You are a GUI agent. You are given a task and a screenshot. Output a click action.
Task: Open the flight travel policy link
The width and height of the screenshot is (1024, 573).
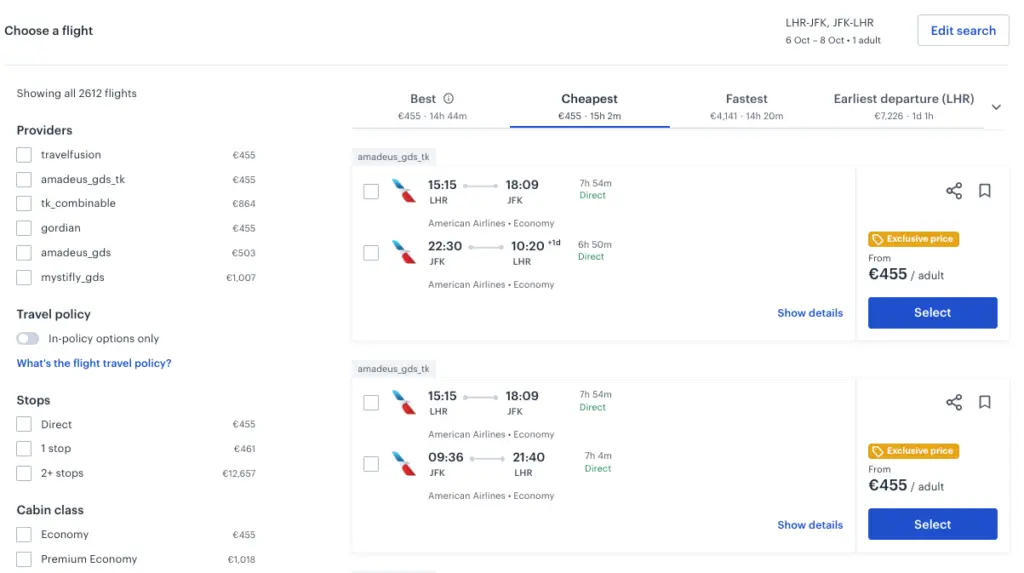94,364
